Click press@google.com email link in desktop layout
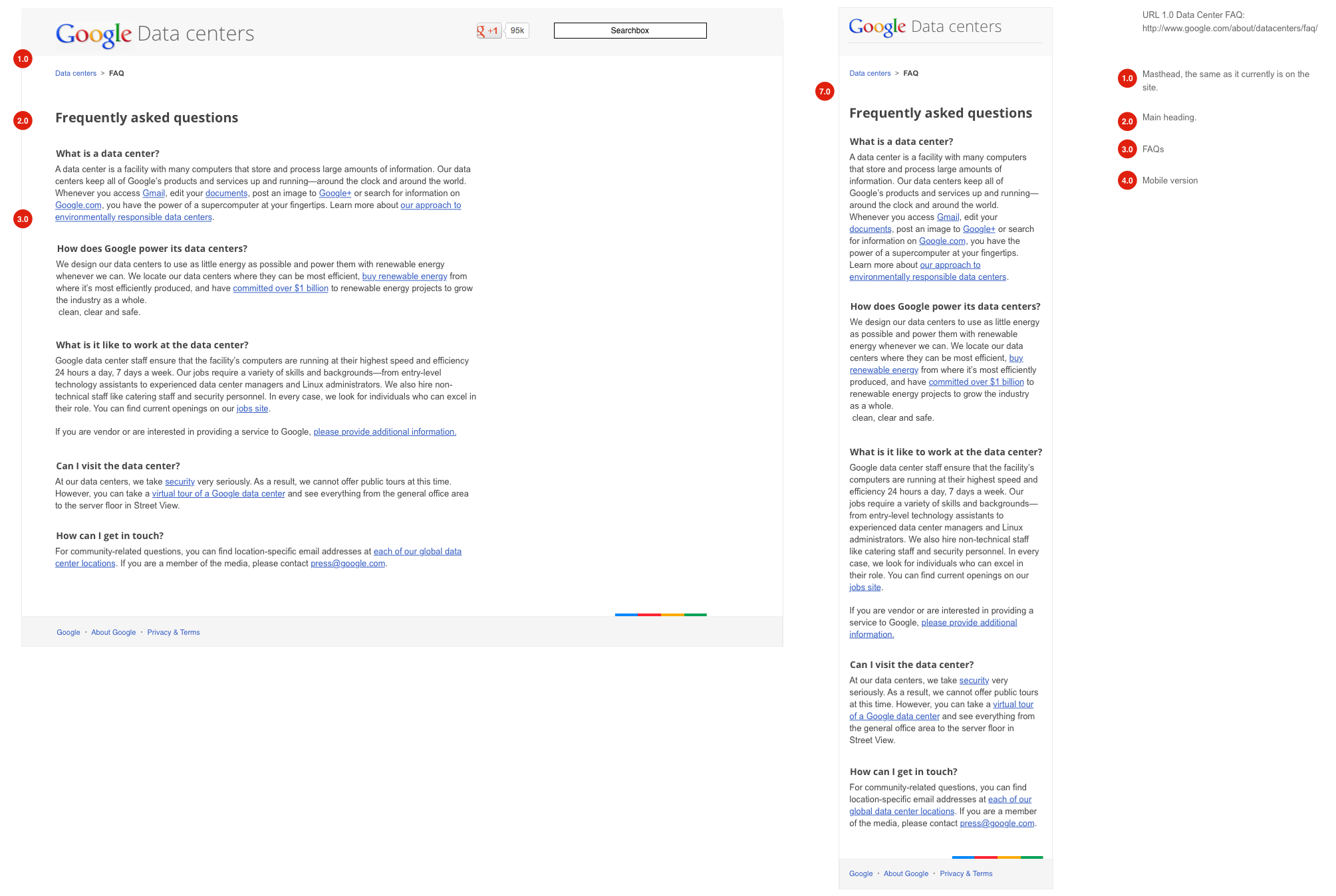This screenshot has width=1336, height=896. [348, 564]
